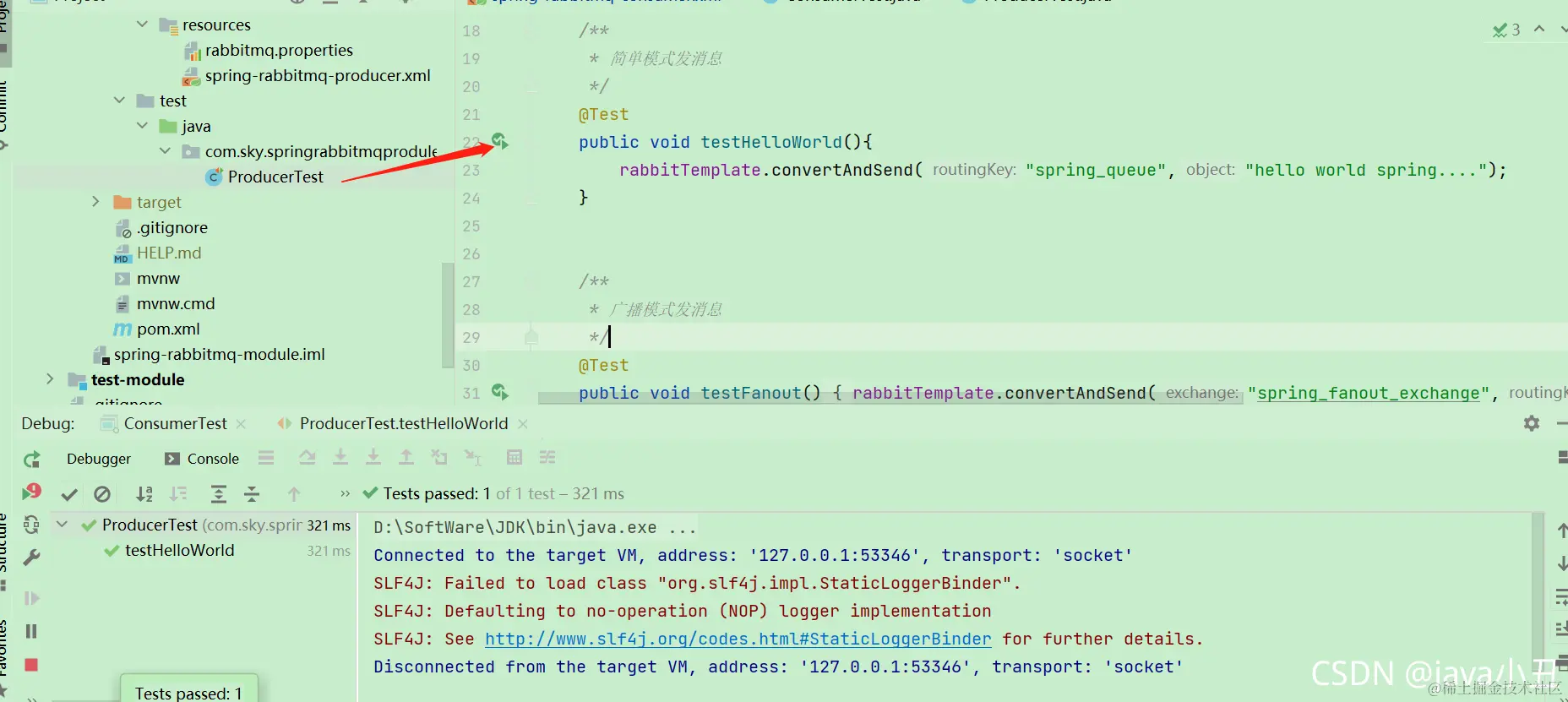Collapse ProducerTest node in test results
The width and height of the screenshot is (1568, 702).
pos(62,525)
